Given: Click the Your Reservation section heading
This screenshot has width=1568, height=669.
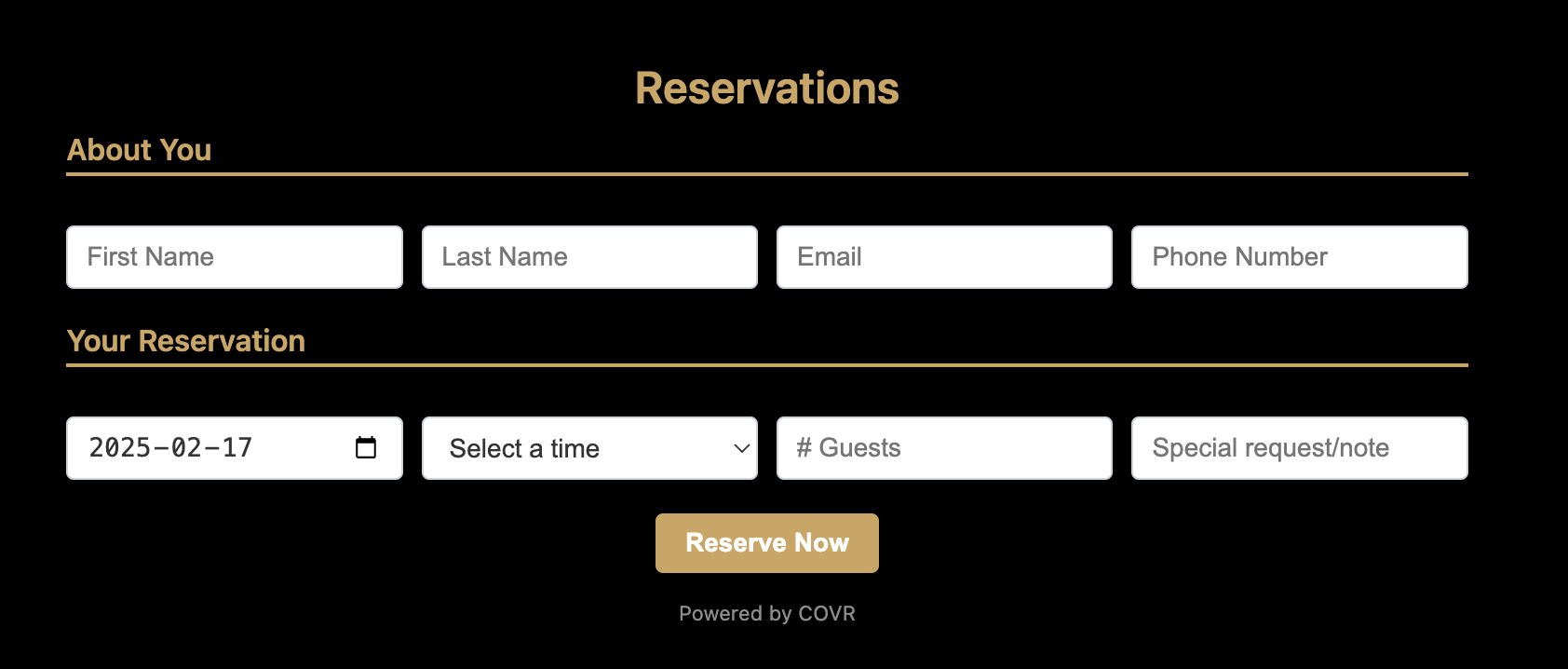Looking at the screenshot, I should [186, 341].
